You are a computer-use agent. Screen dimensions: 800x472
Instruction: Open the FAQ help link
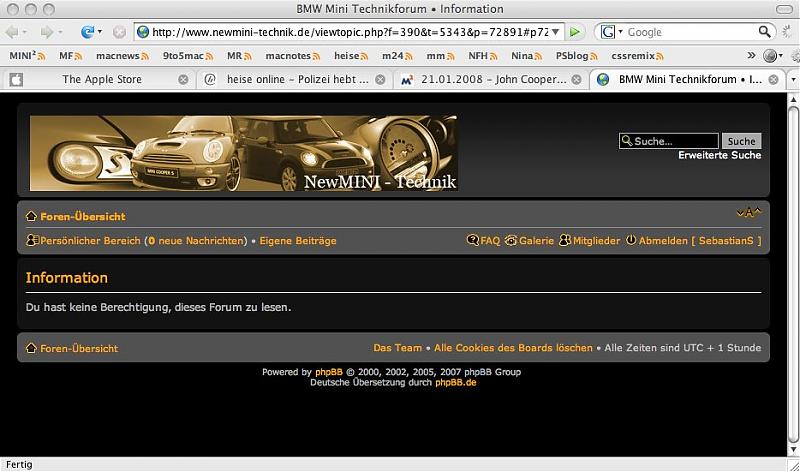pyautogui.click(x=483, y=241)
